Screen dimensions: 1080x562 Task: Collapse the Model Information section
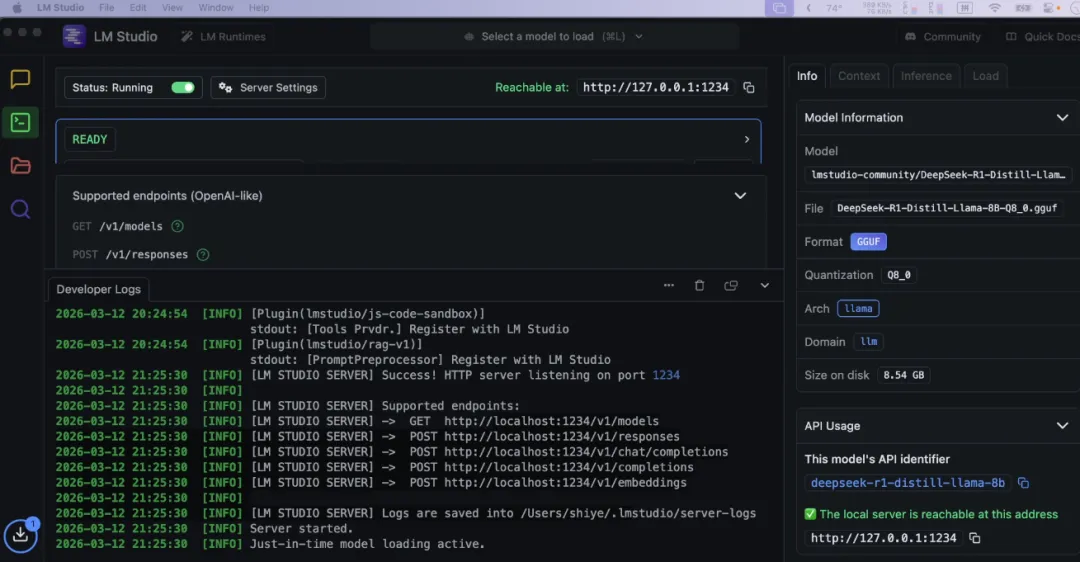pos(1062,117)
